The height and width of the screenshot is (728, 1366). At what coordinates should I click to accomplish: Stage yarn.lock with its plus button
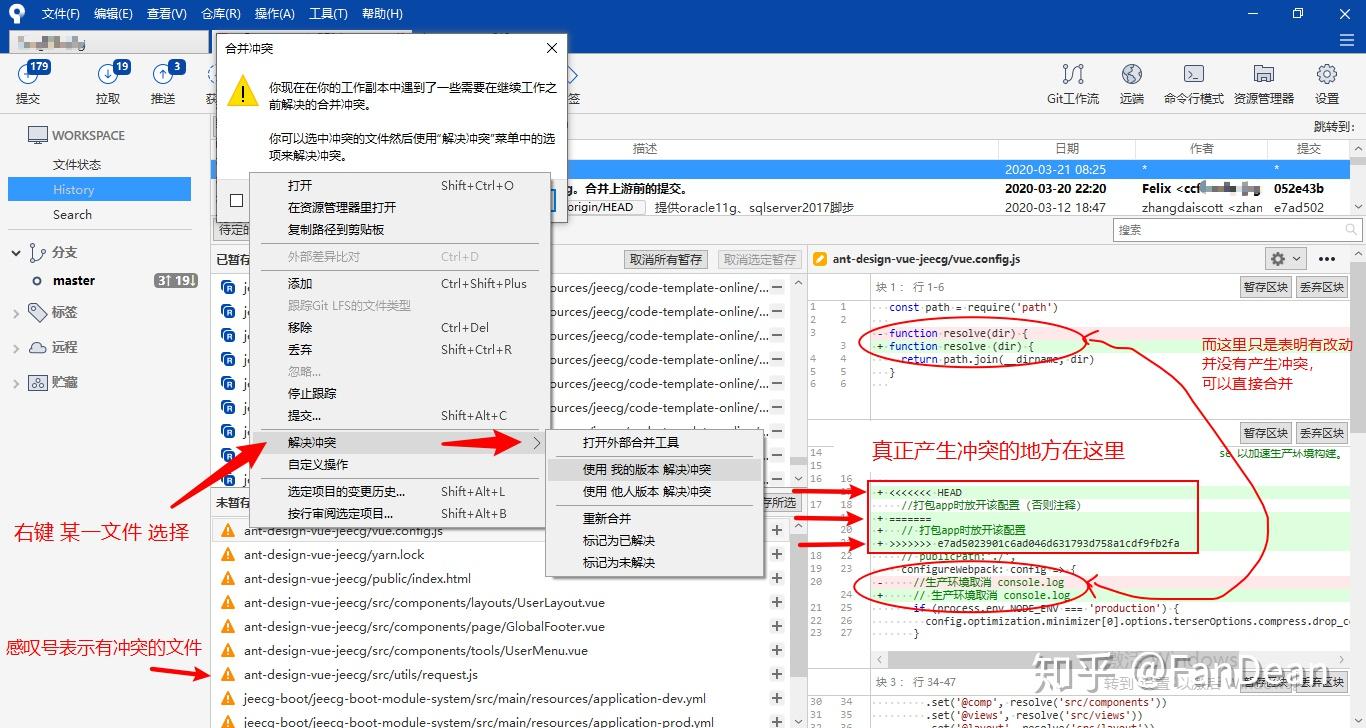[777, 554]
